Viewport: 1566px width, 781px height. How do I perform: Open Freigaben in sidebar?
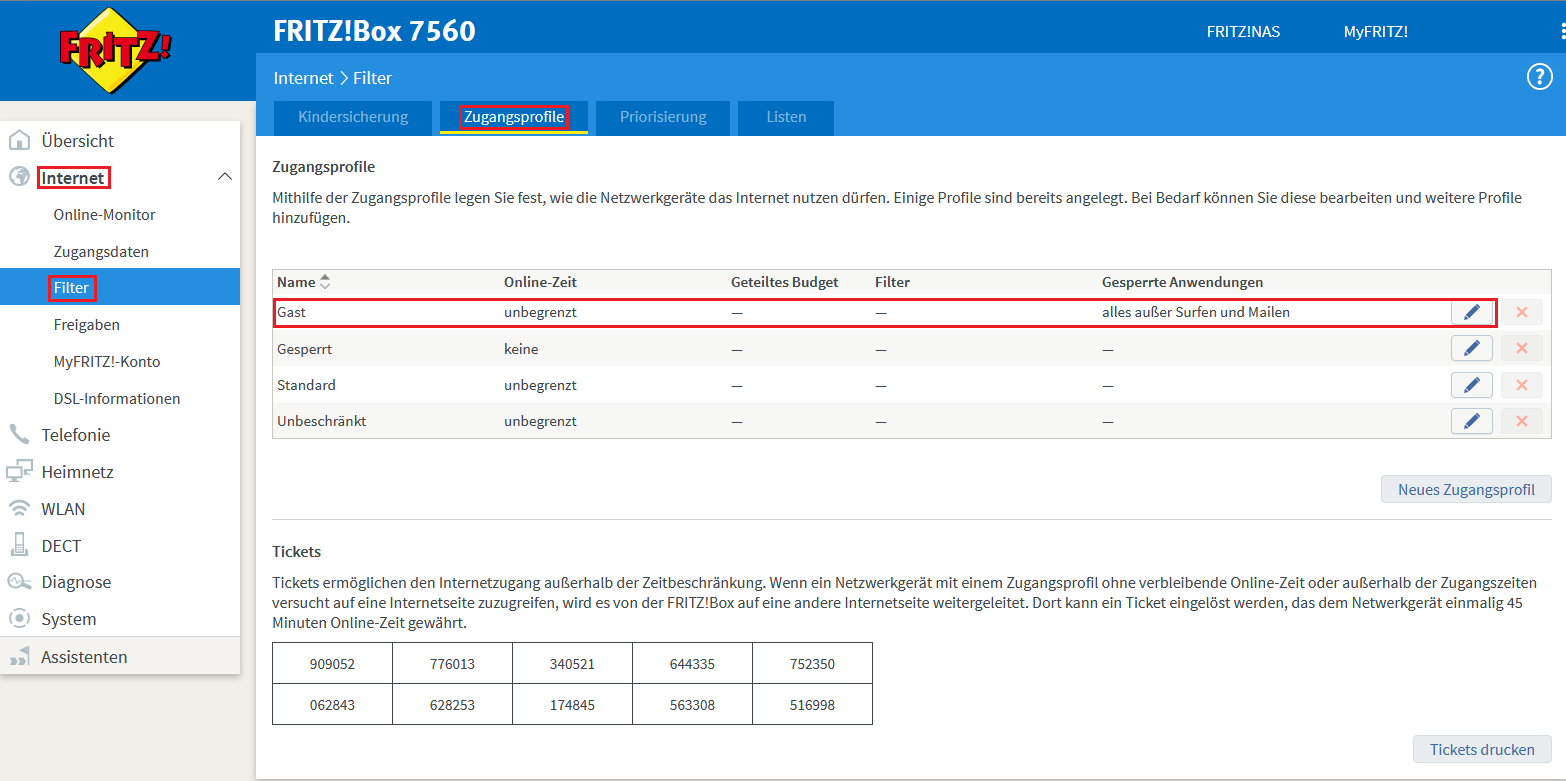pyautogui.click(x=87, y=325)
